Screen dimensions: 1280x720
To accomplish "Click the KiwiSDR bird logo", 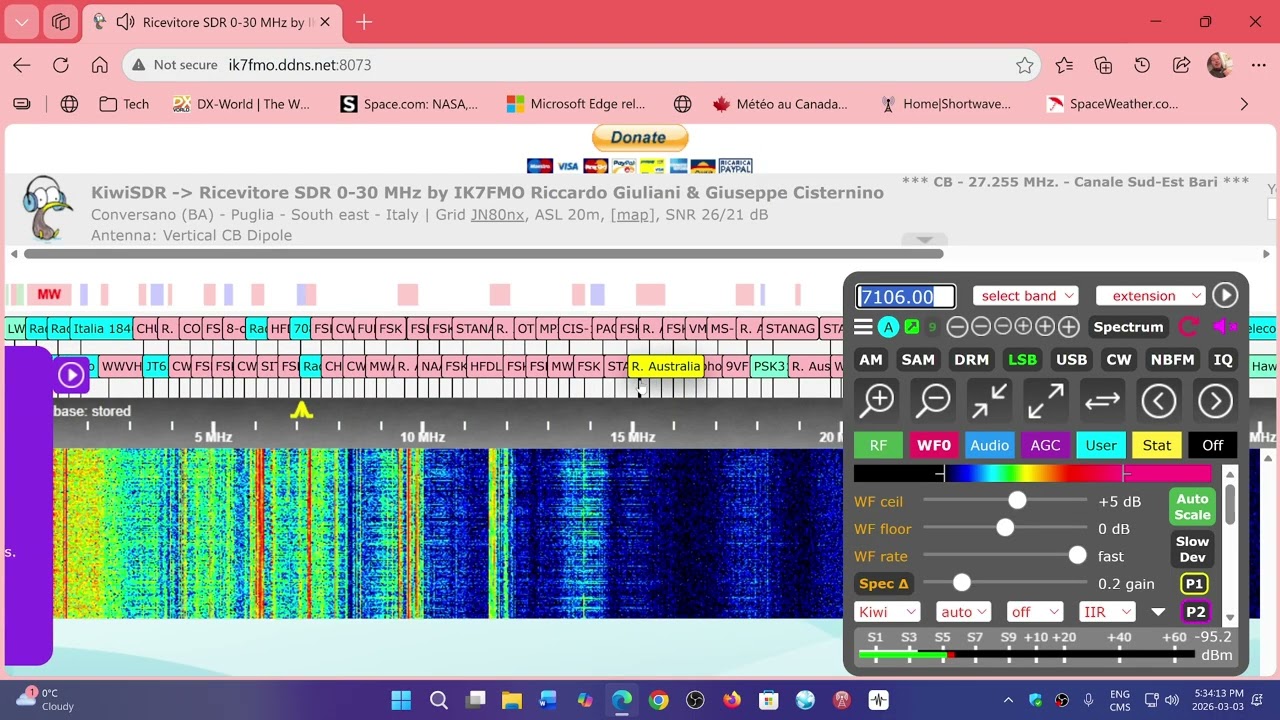I will click(x=47, y=208).
